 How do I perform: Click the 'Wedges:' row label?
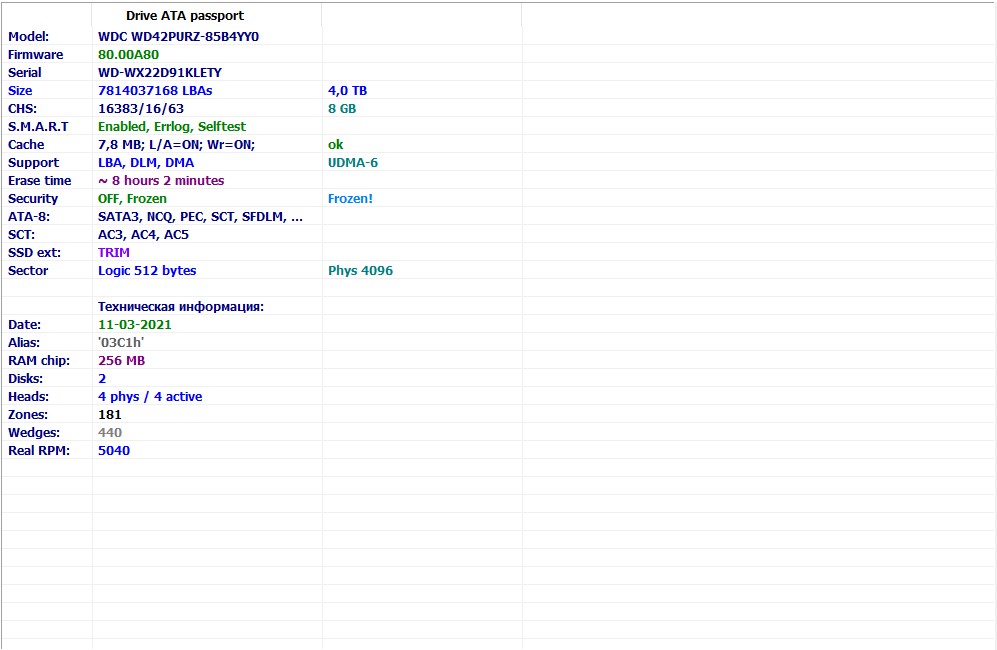(34, 432)
